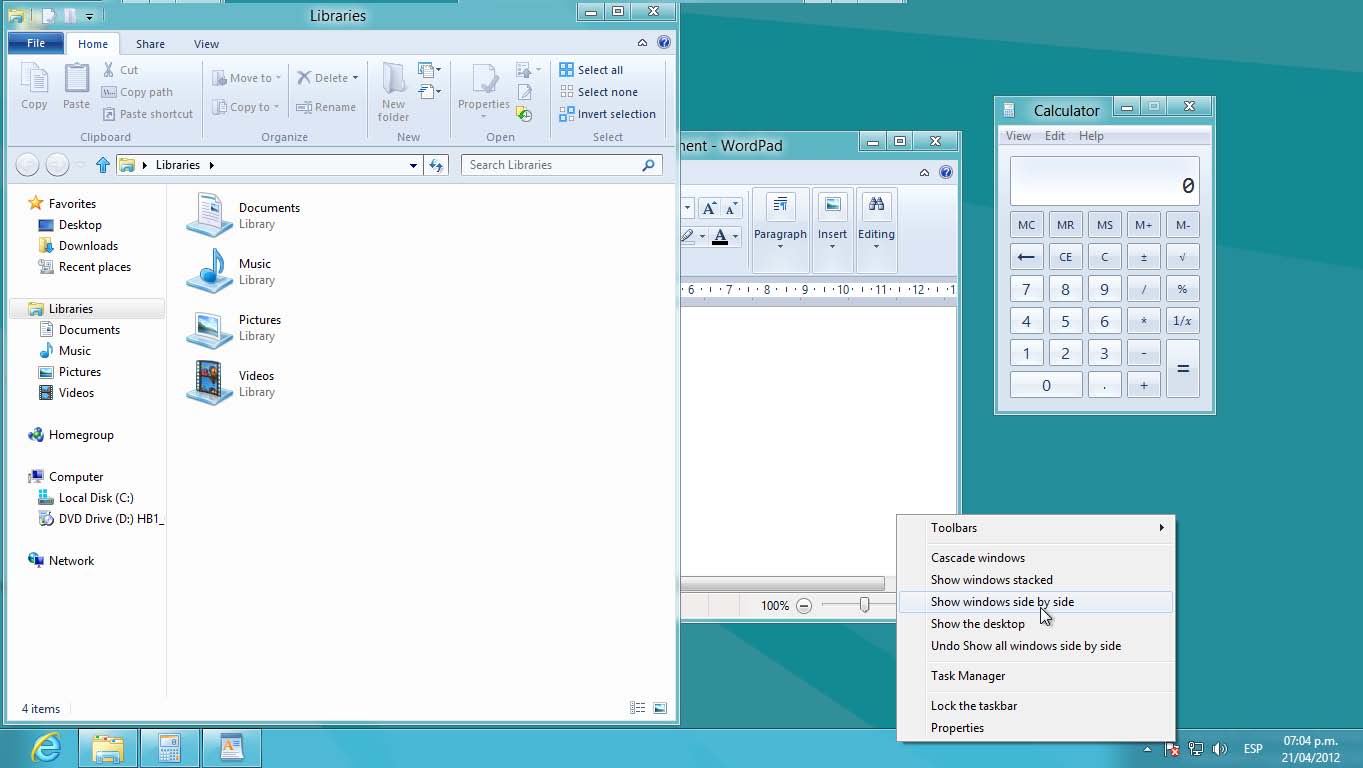Viewport: 1363px width, 768px height.
Task: Switch to the View ribbon tab
Action: pyautogui.click(x=206, y=44)
